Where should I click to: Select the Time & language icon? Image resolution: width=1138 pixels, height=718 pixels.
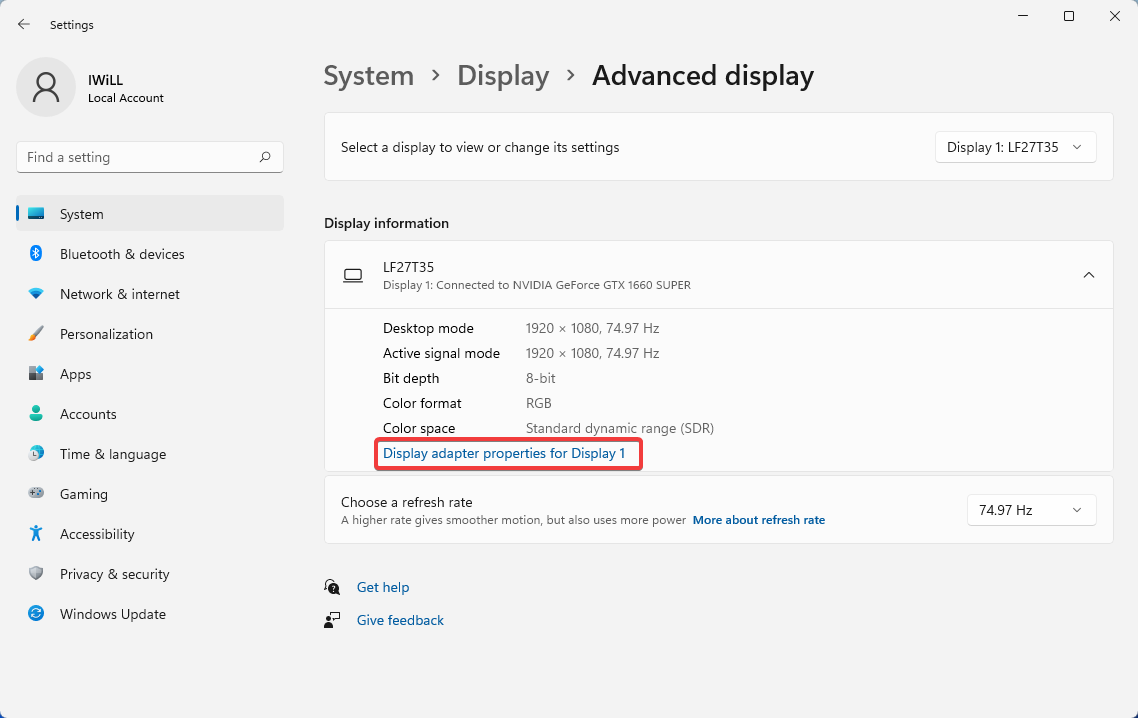[x=37, y=454]
